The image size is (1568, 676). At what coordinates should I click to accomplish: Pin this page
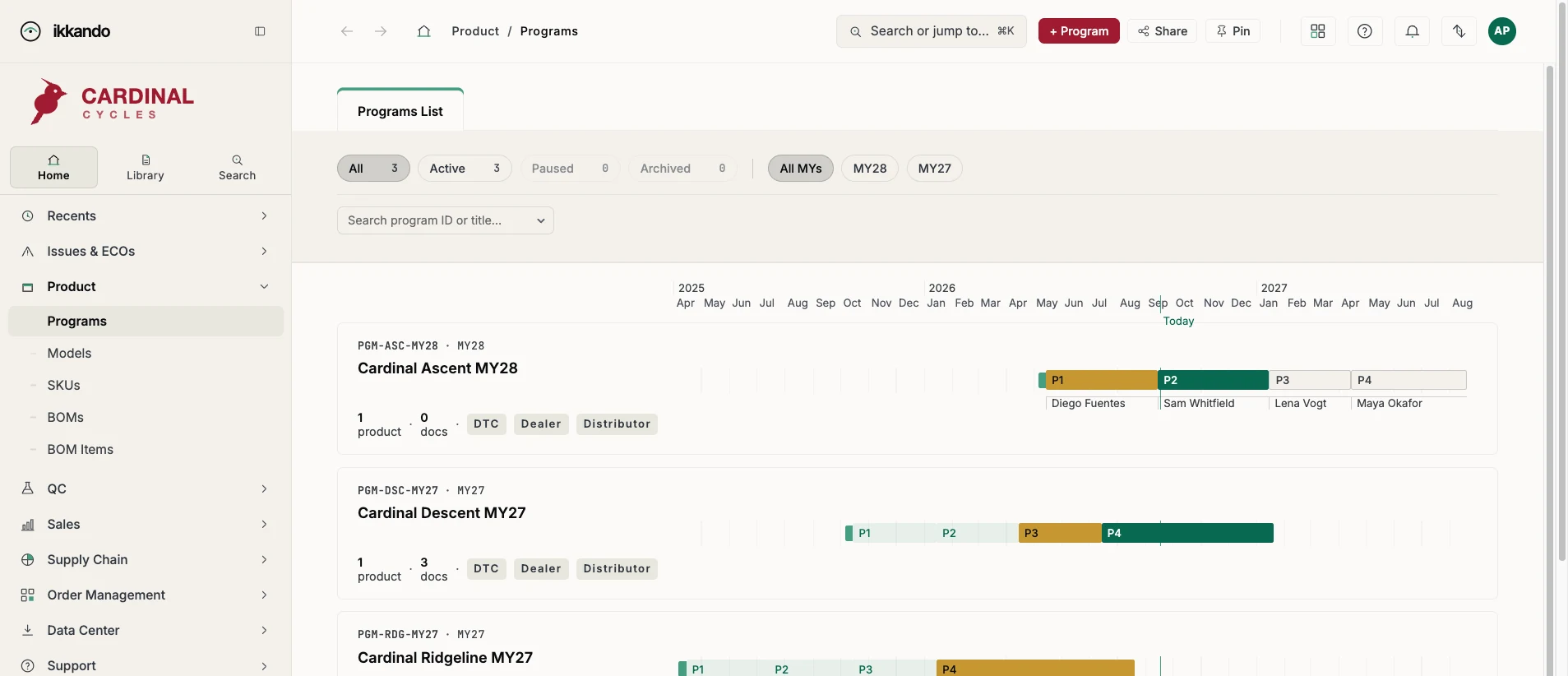click(1233, 31)
